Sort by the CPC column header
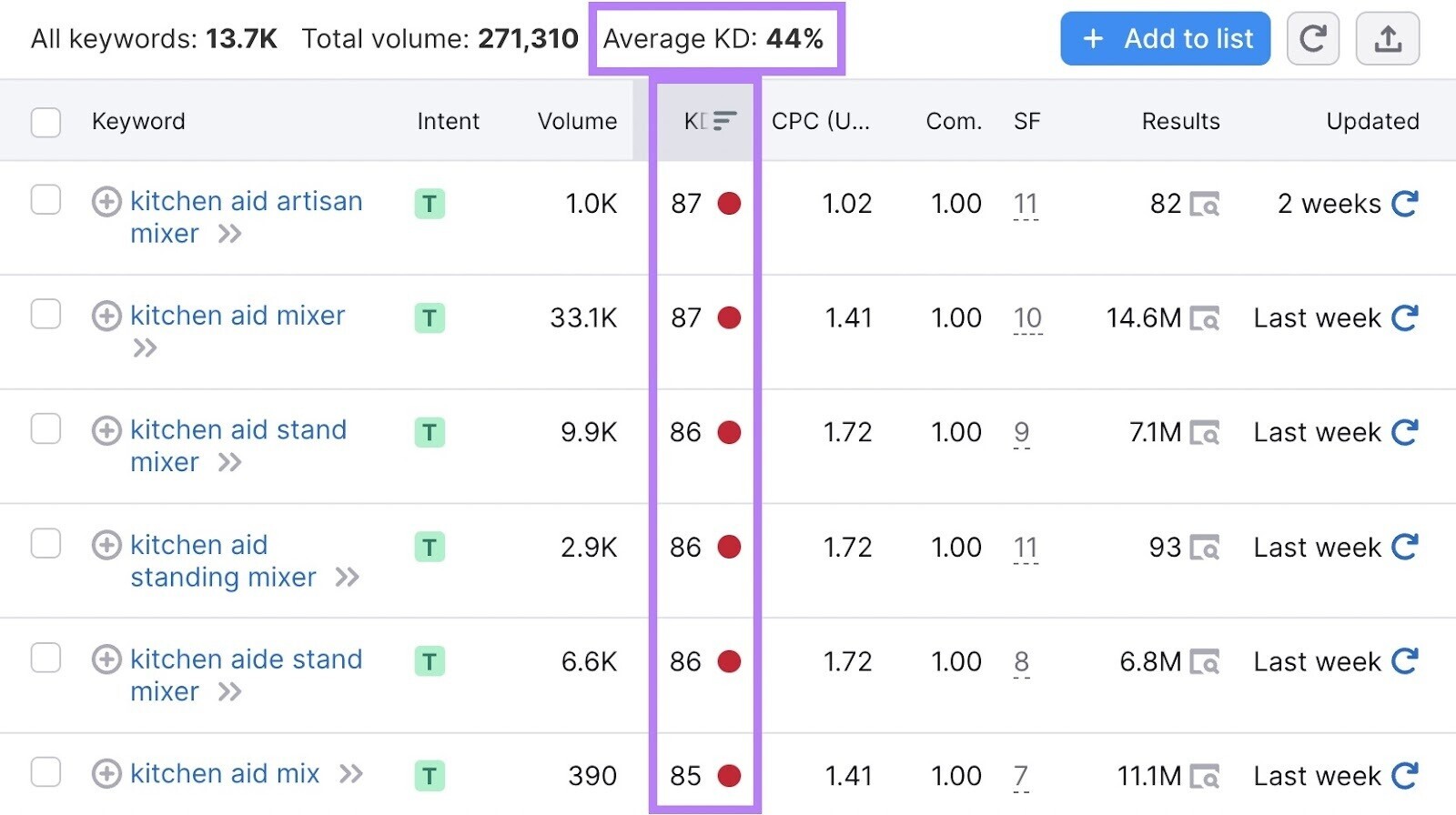Image resolution: width=1456 pixels, height=815 pixels. (821, 122)
